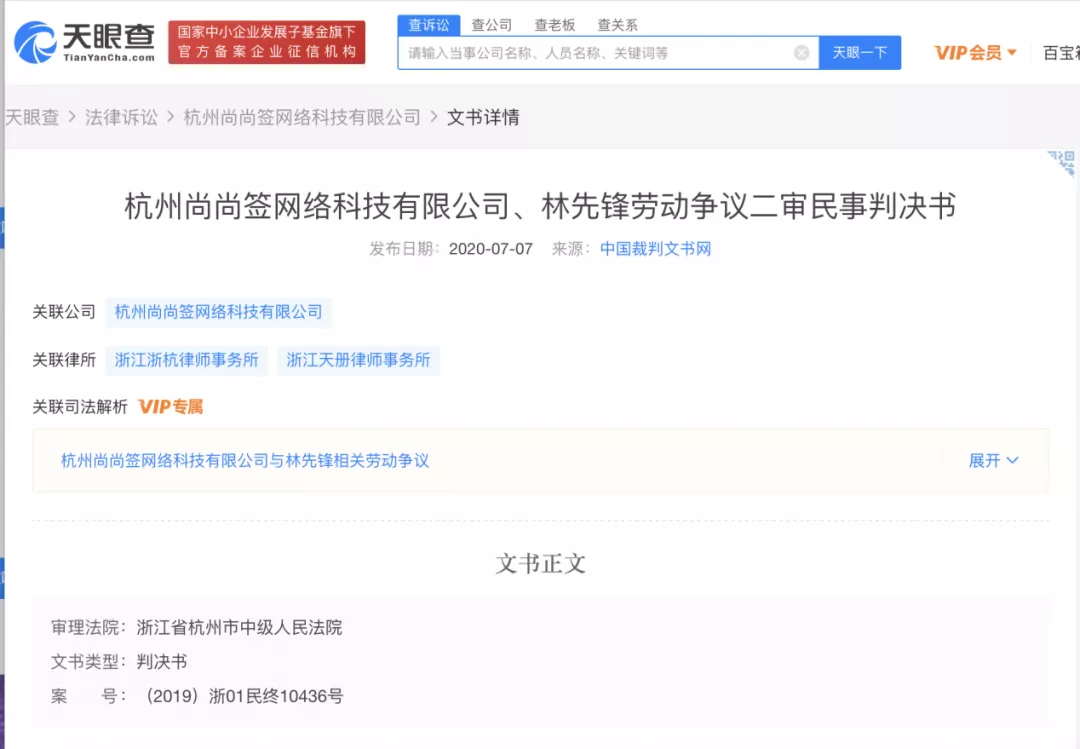Image resolution: width=1080 pixels, height=749 pixels.
Task: Click the 文书详情 breadcrumb text
Action: coord(484,117)
